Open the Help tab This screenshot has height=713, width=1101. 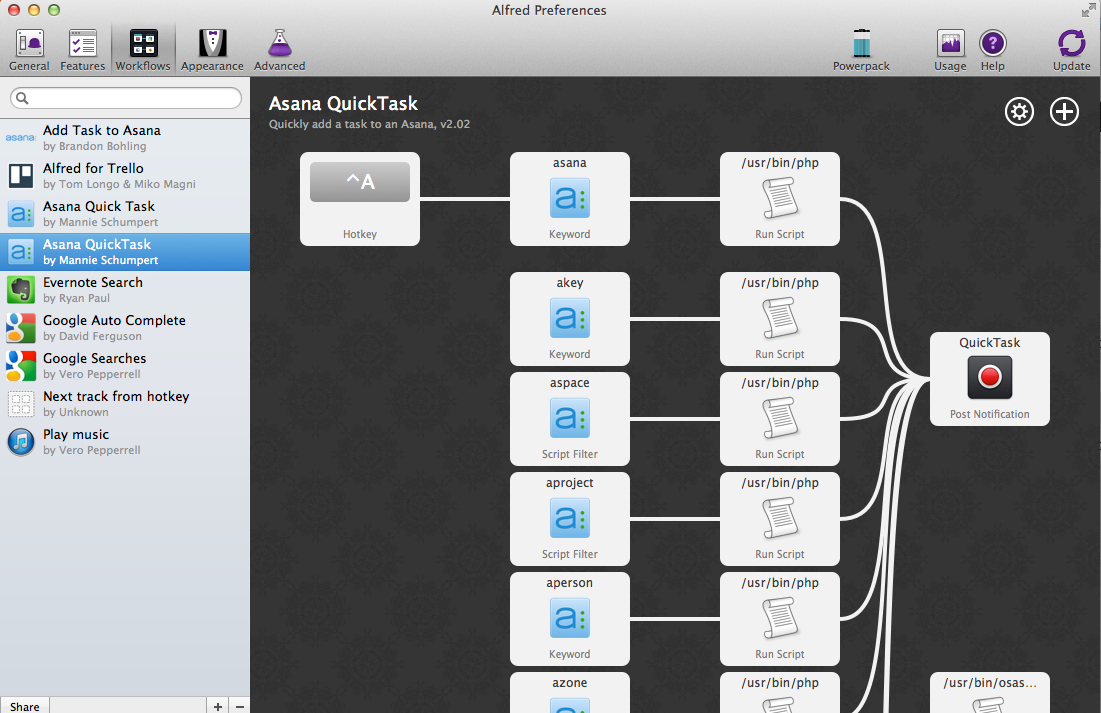coord(993,50)
